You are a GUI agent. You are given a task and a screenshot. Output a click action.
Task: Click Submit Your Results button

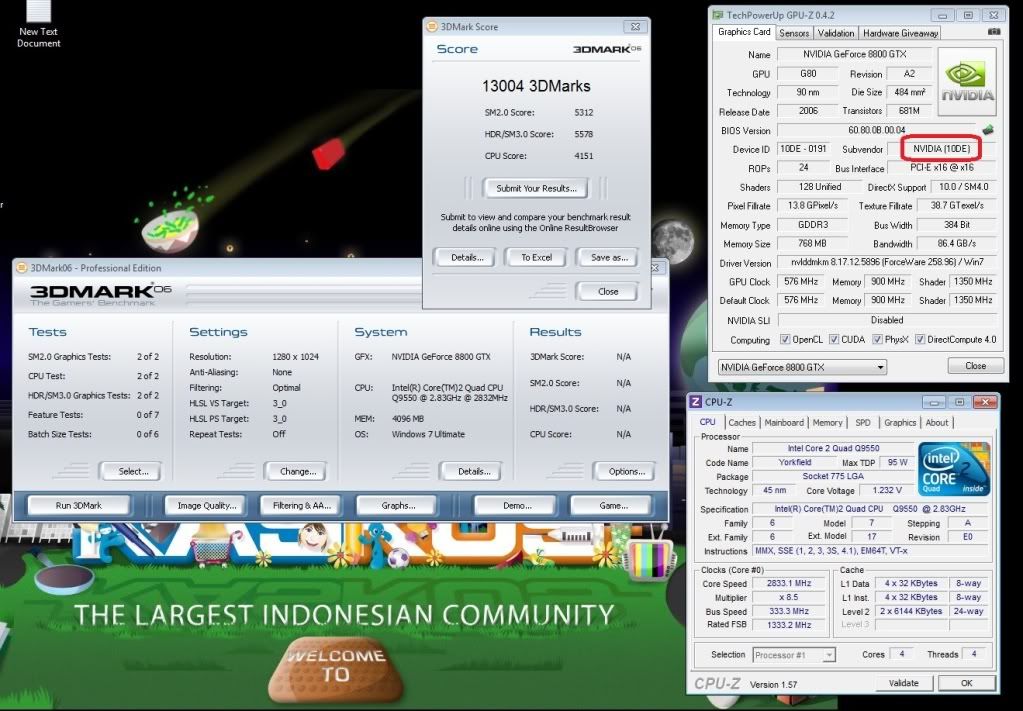[x=536, y=189]
